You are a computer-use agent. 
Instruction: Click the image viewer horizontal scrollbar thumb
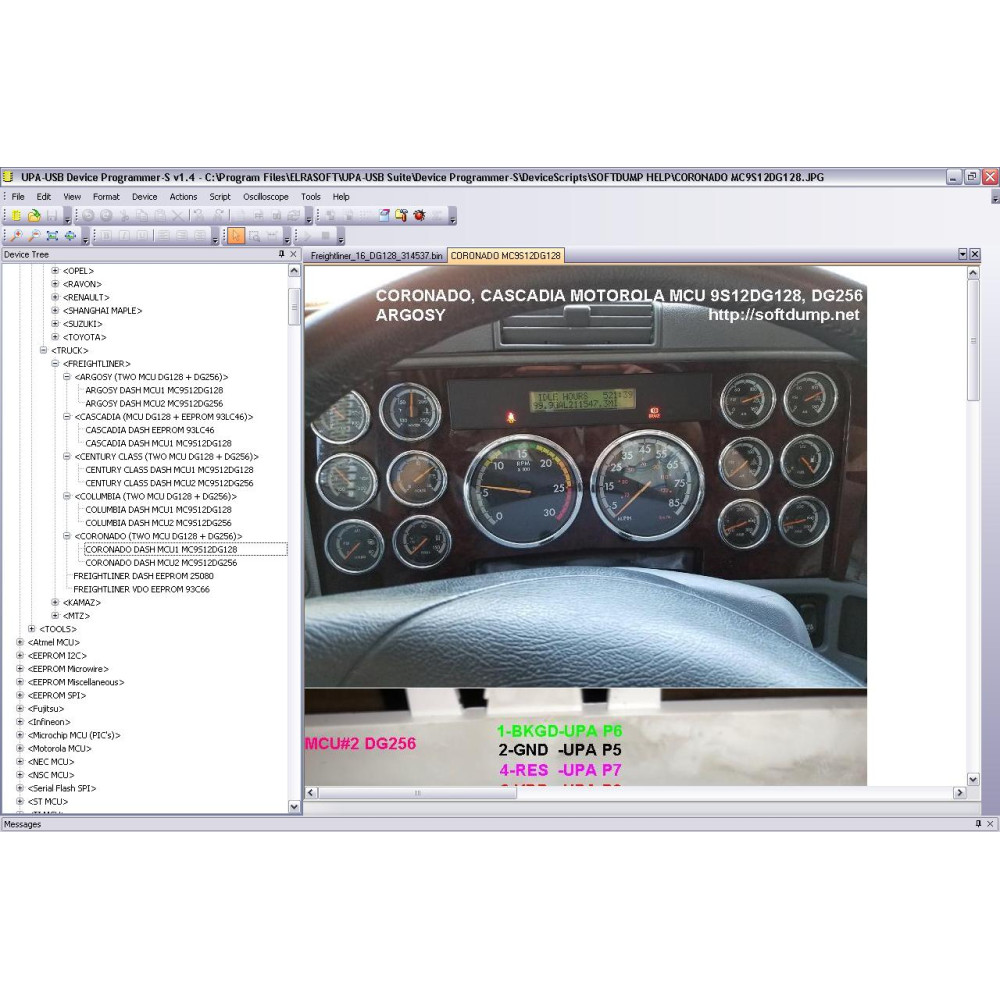tap(418, 793)
